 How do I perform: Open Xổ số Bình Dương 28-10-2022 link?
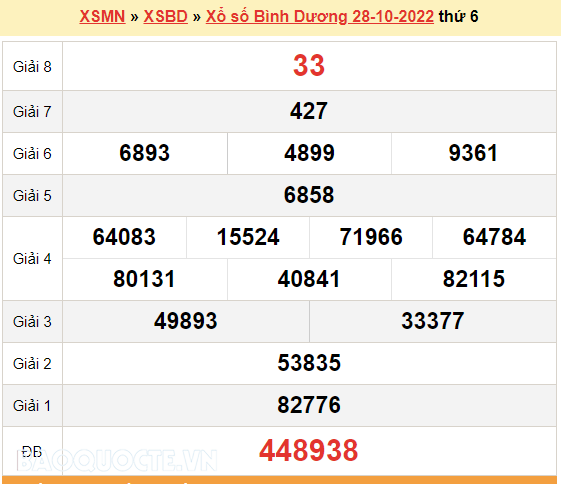[x=320, y=17]
